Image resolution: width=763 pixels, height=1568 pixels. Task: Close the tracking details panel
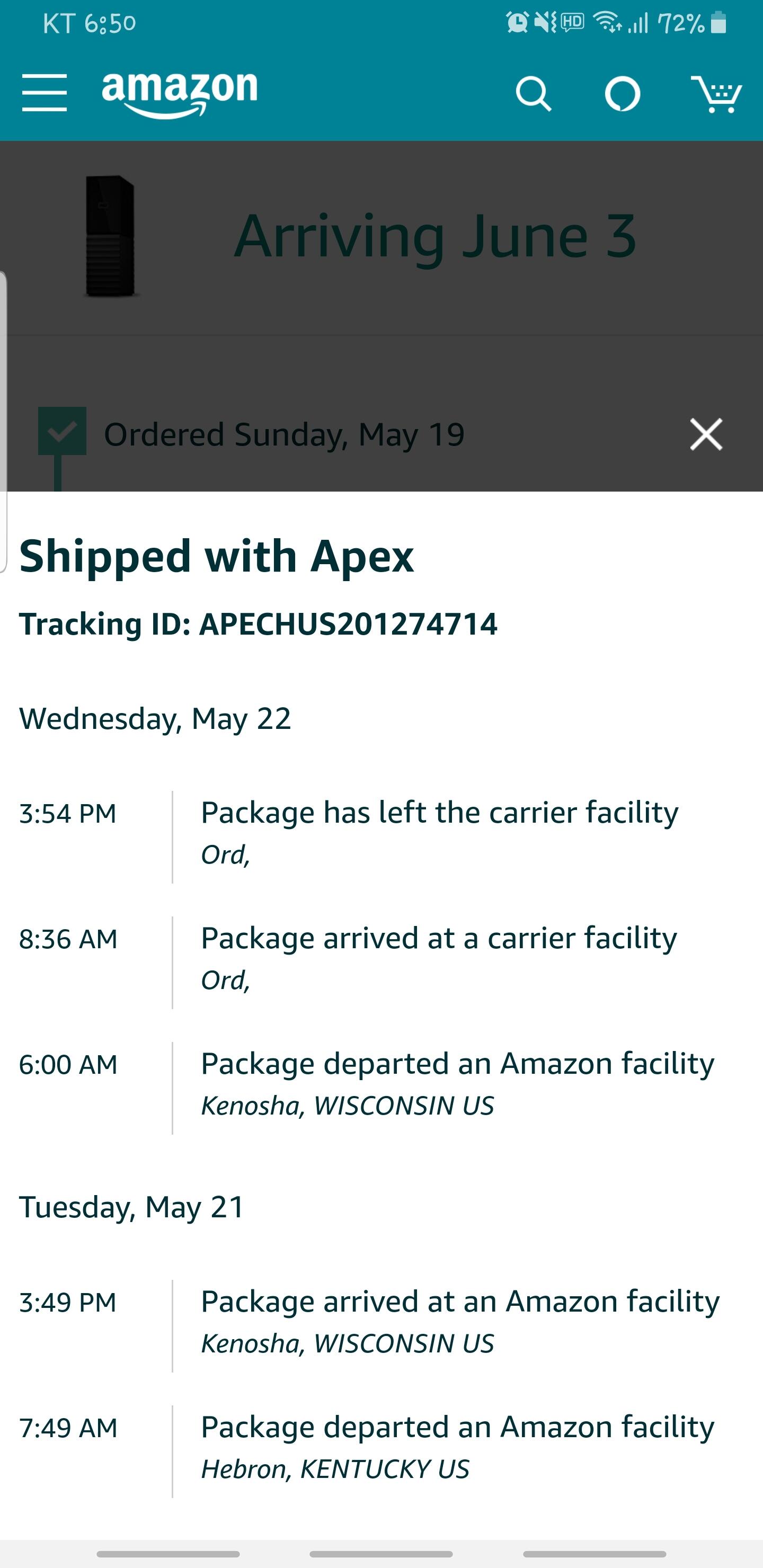pos(706,434)
